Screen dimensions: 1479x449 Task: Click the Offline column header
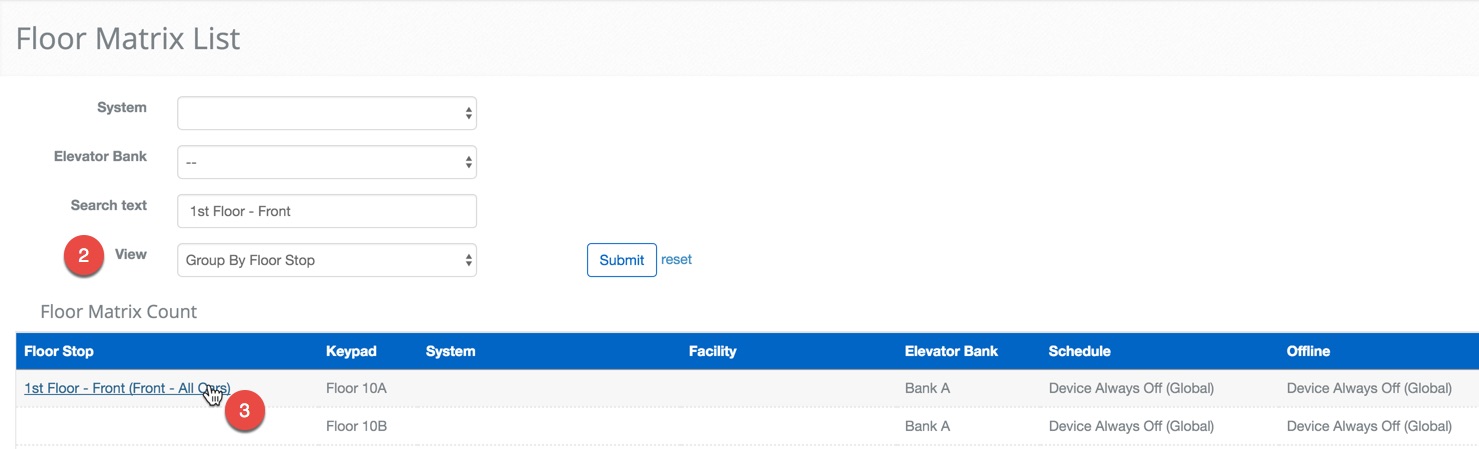tap(1308, 351)
